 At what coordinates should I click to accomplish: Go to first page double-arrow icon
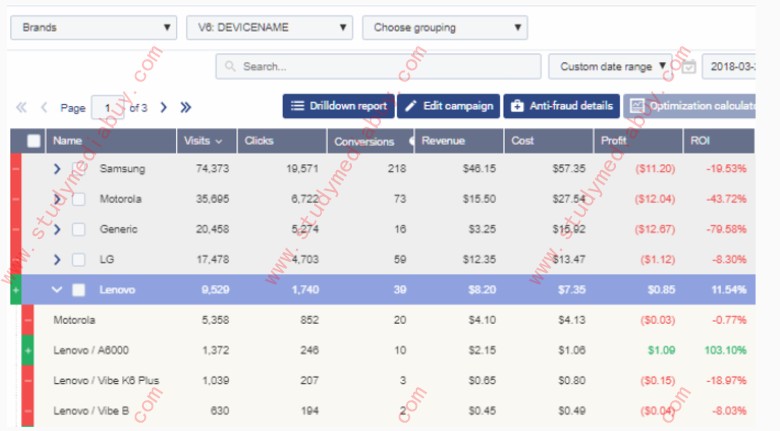[21, 108]
